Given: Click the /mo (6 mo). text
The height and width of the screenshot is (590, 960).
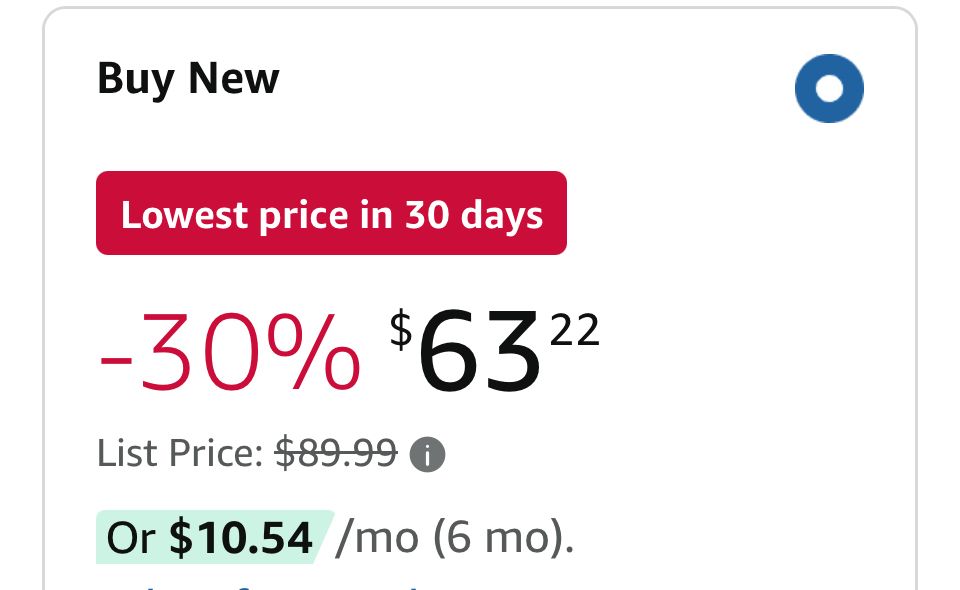Looking at the screenshot, I should click(455, 537).
